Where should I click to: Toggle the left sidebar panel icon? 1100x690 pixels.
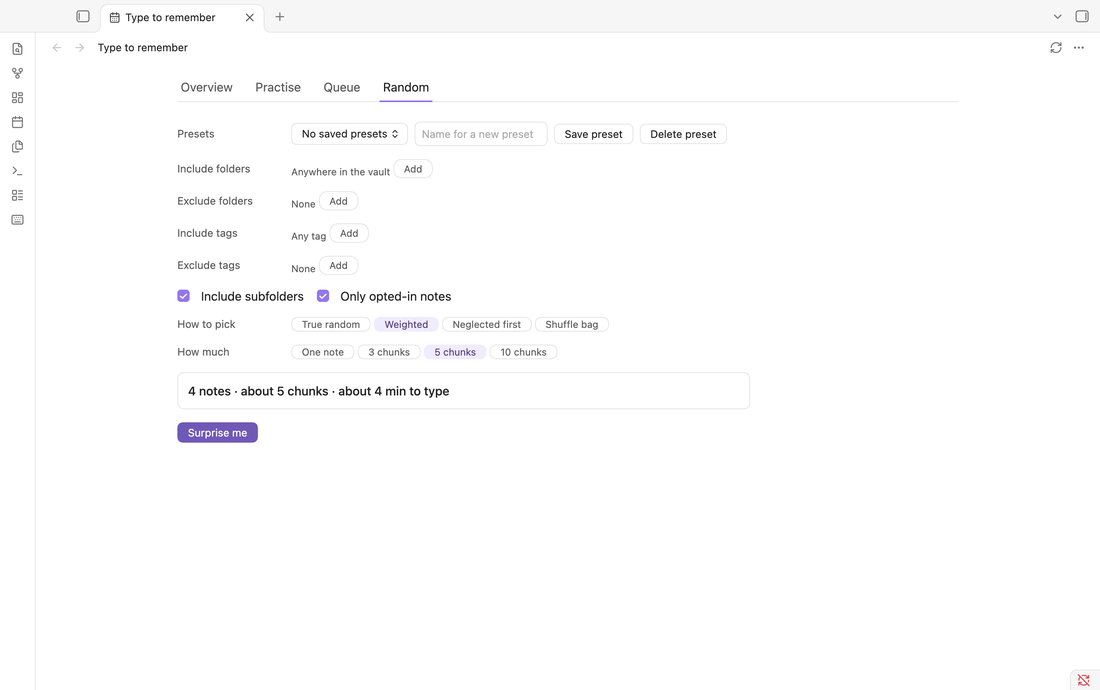(x=83, y=16)
